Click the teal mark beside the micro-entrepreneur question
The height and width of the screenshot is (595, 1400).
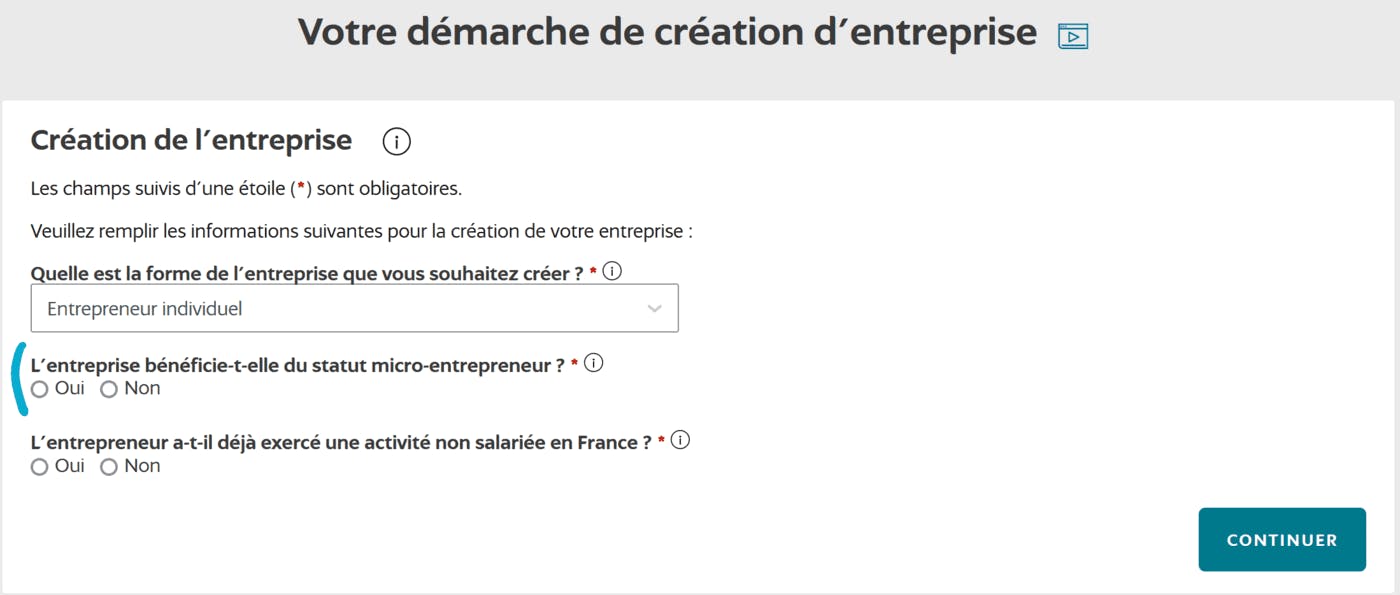[18, 380]
